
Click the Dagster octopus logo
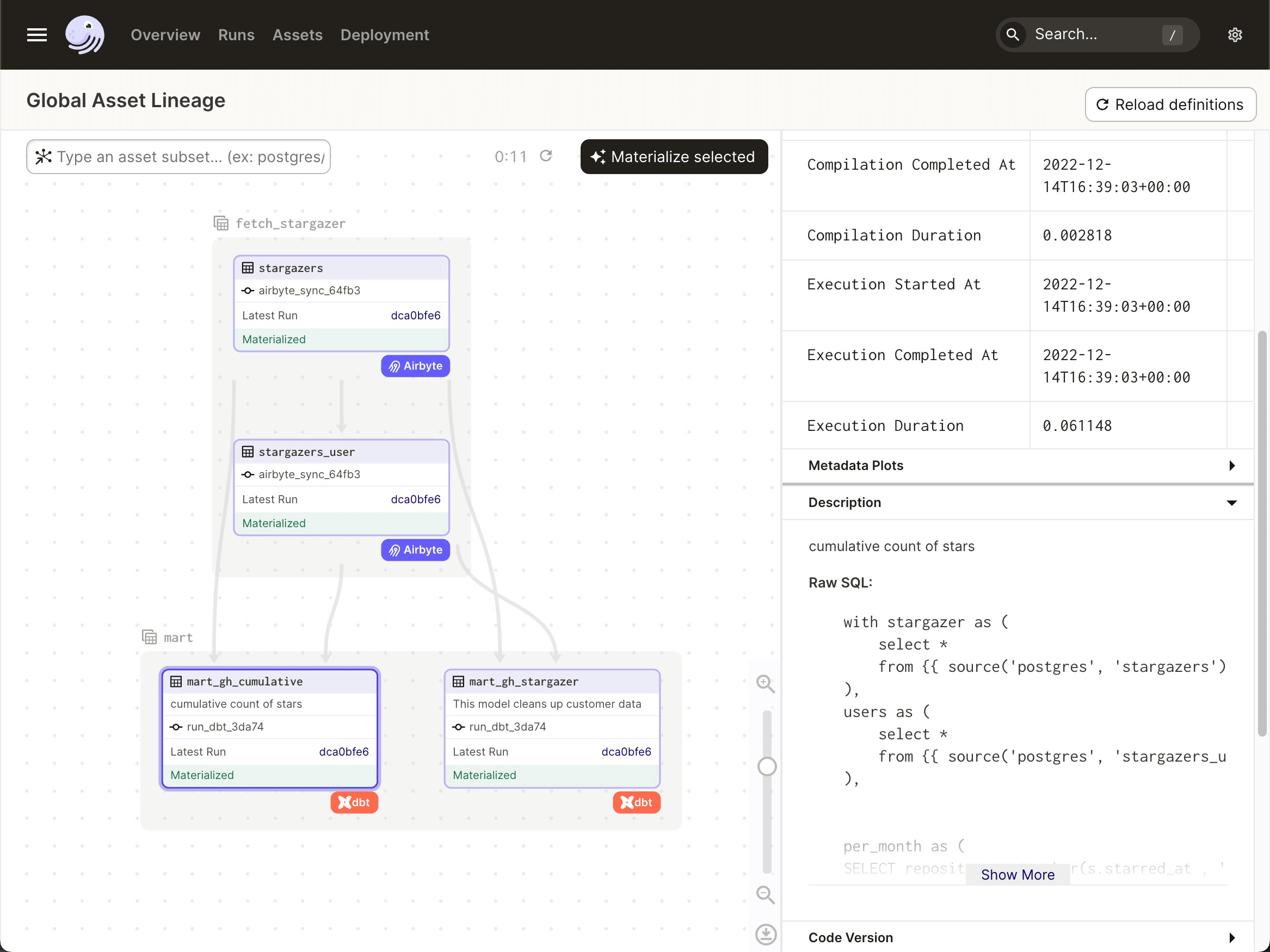(x=85, y=34)
